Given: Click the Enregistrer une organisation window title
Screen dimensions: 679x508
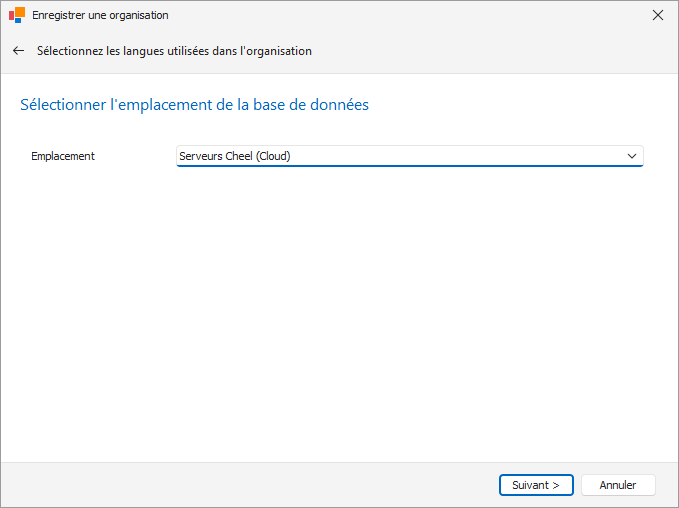Looking at the screenshot, I should pos(100,15).
